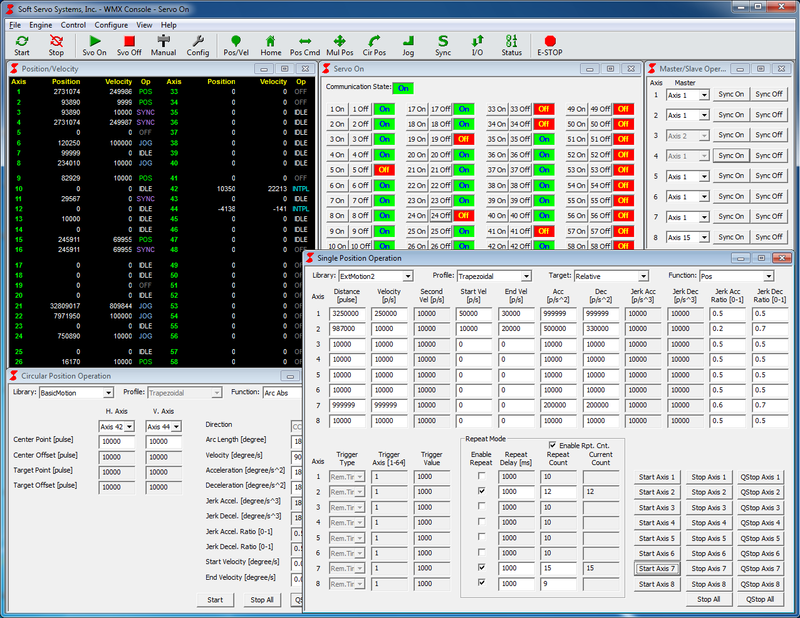Click the Start Axis 1 button

[657, 477]
